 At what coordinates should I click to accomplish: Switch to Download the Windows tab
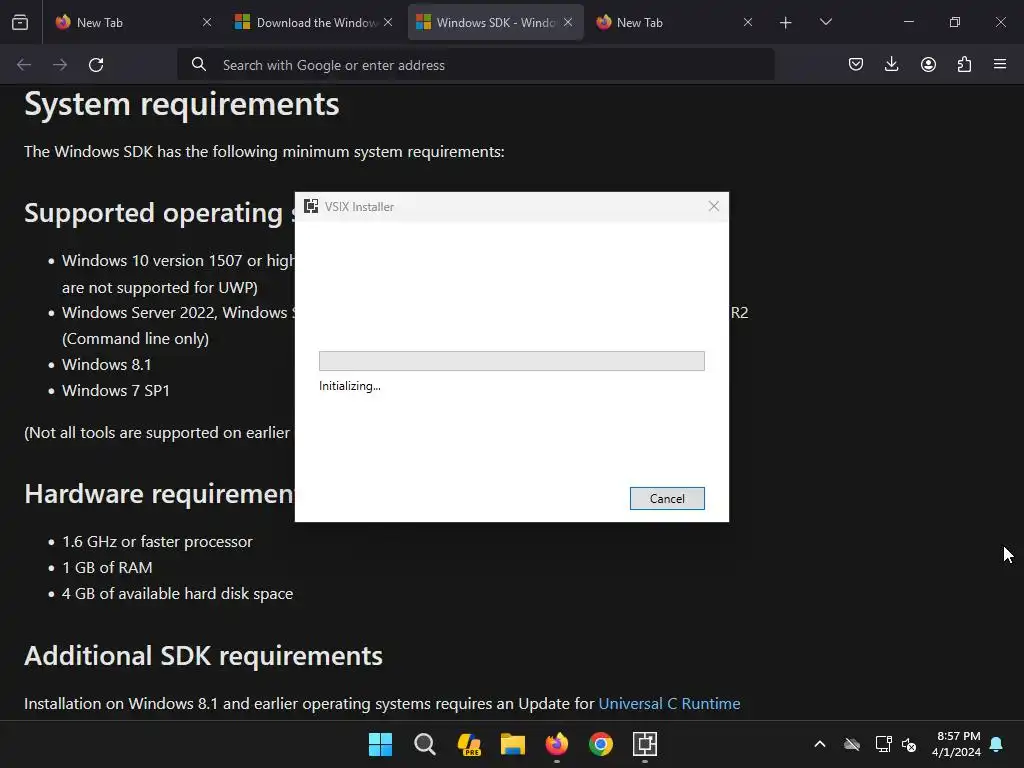(x=313, y=22)
